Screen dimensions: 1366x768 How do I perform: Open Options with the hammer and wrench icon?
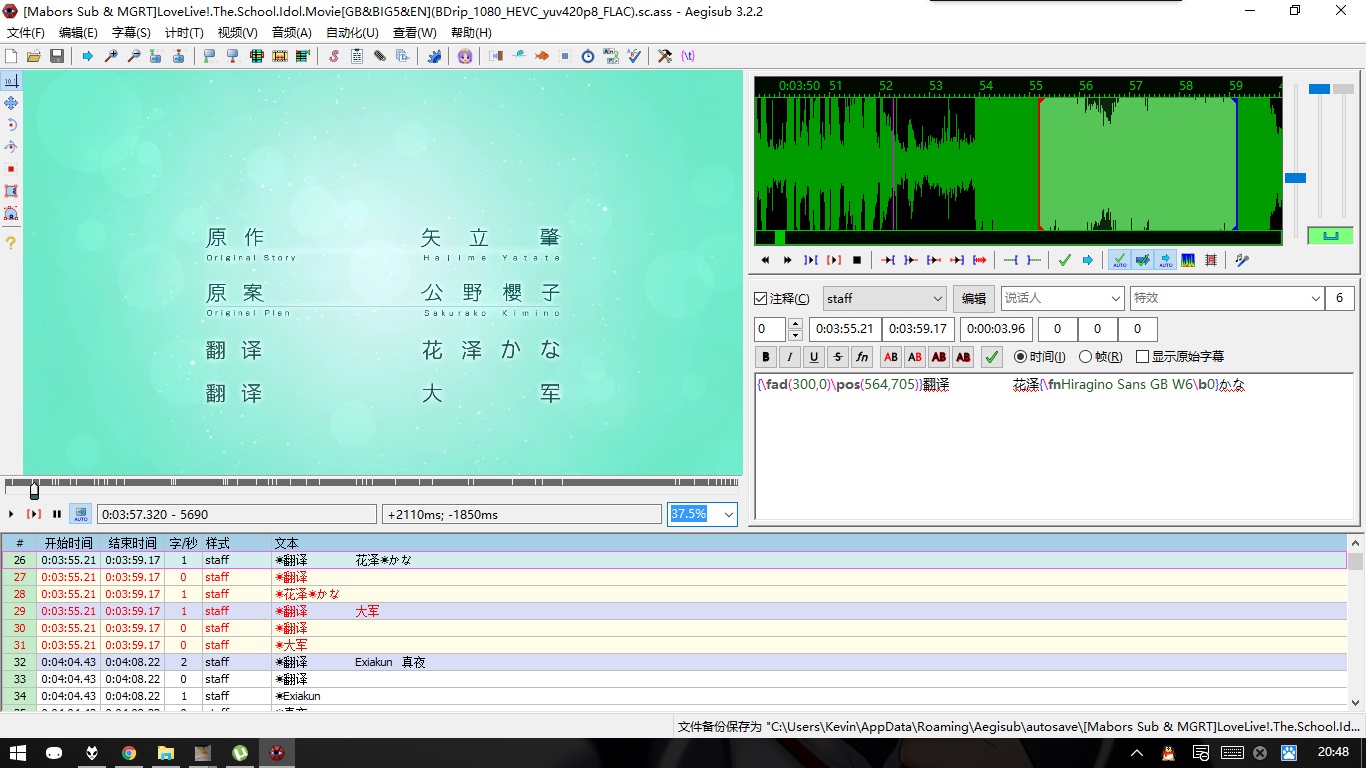click(x=664, y=56)
